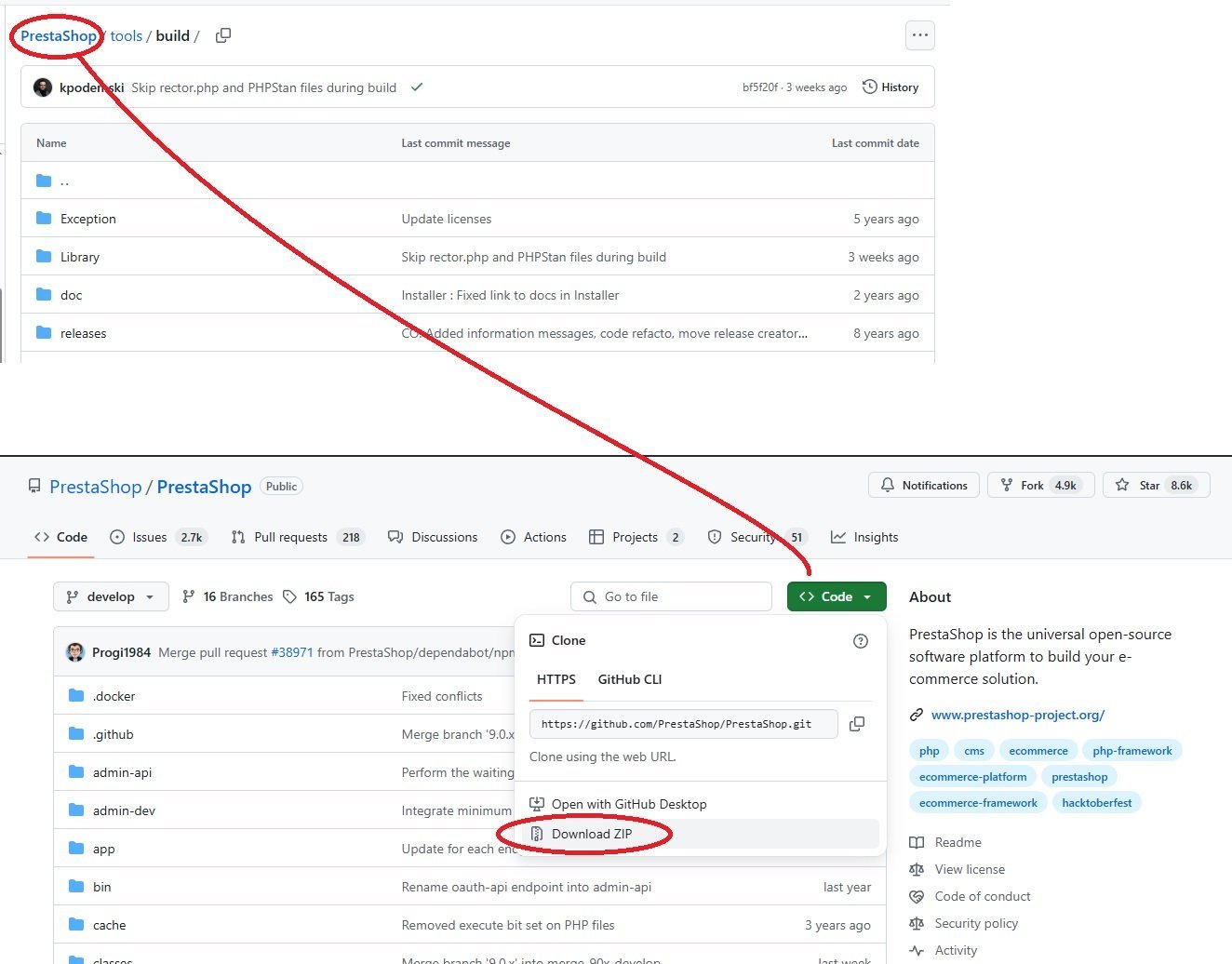Open the .github folder

point(113,734)
